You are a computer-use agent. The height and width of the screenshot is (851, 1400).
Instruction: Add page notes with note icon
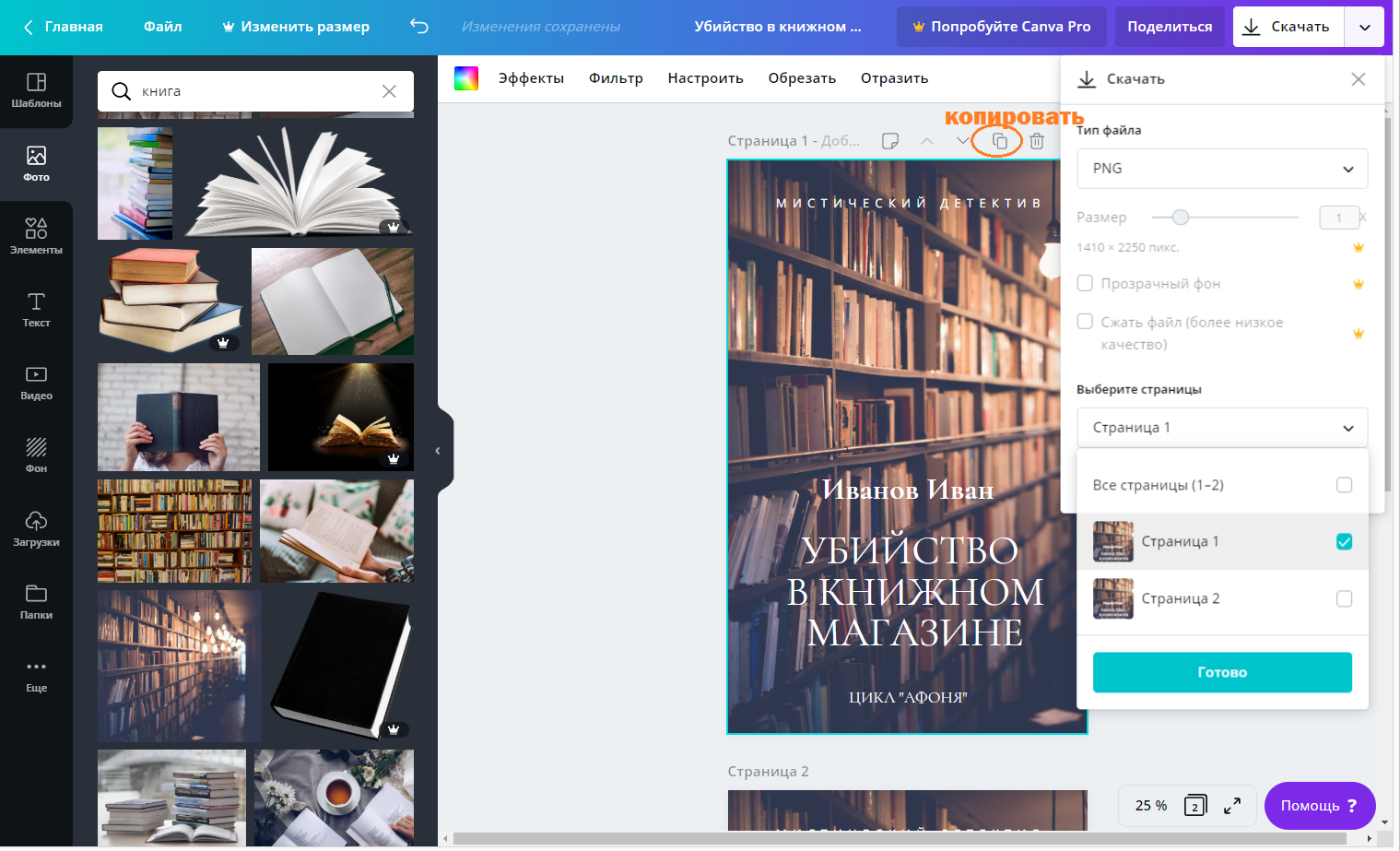[890, 141]
